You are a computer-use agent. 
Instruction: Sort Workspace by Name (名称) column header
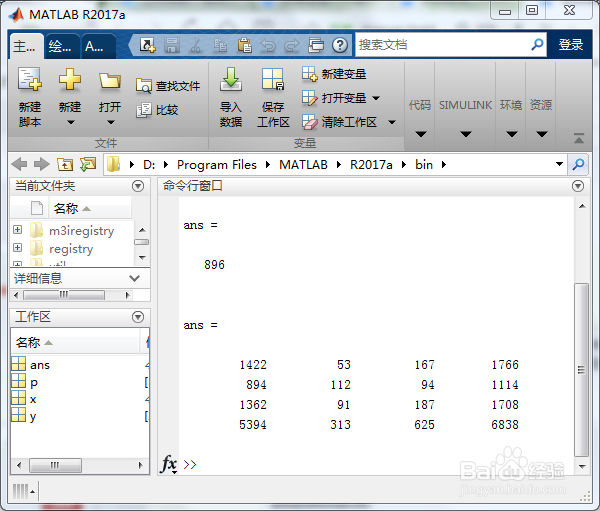click(x=76, y=342)
